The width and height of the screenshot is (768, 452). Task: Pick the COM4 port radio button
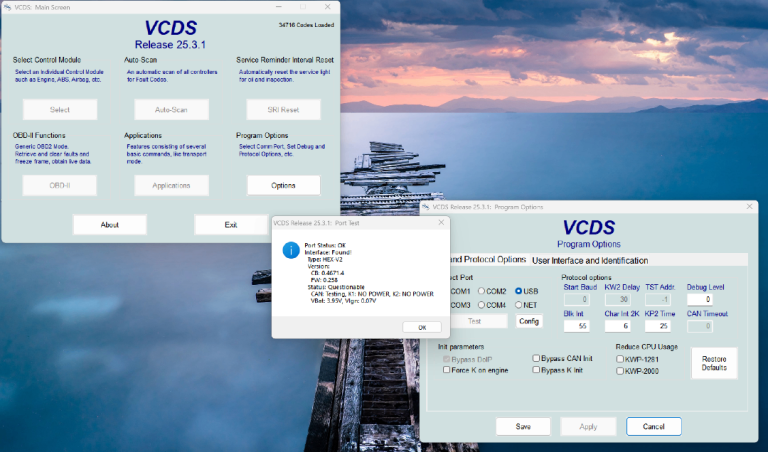click(482, 305)
